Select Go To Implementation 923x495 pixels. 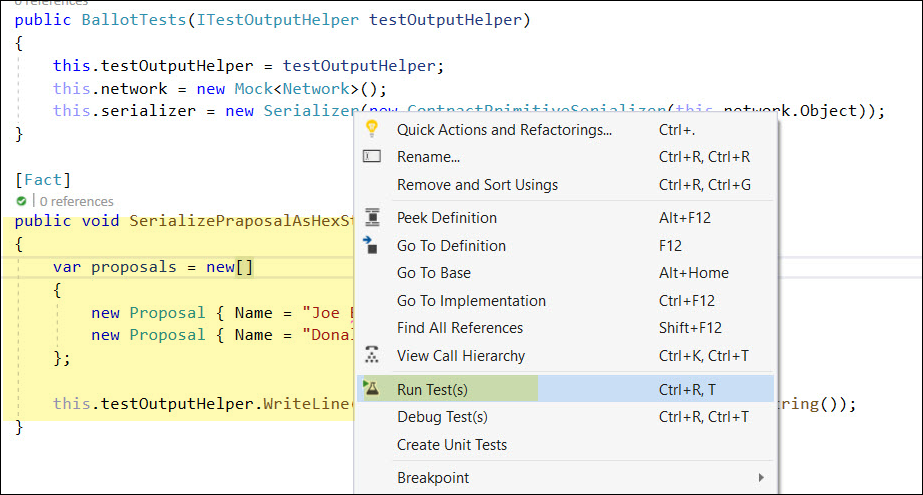(x=471, y=301)
